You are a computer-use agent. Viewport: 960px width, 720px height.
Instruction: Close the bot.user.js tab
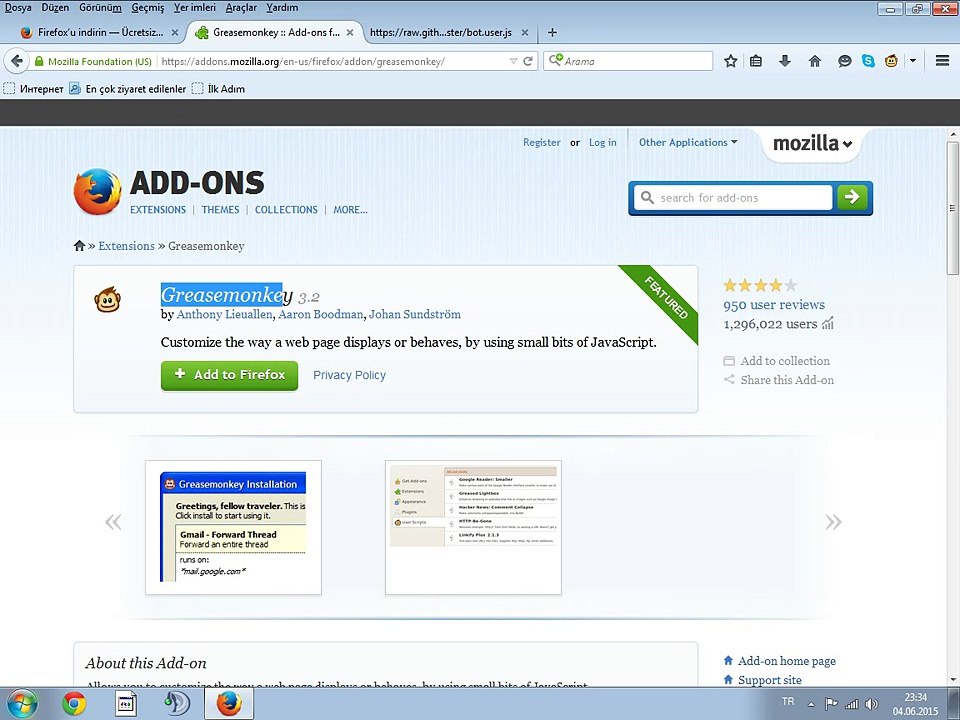coord(525,32)
